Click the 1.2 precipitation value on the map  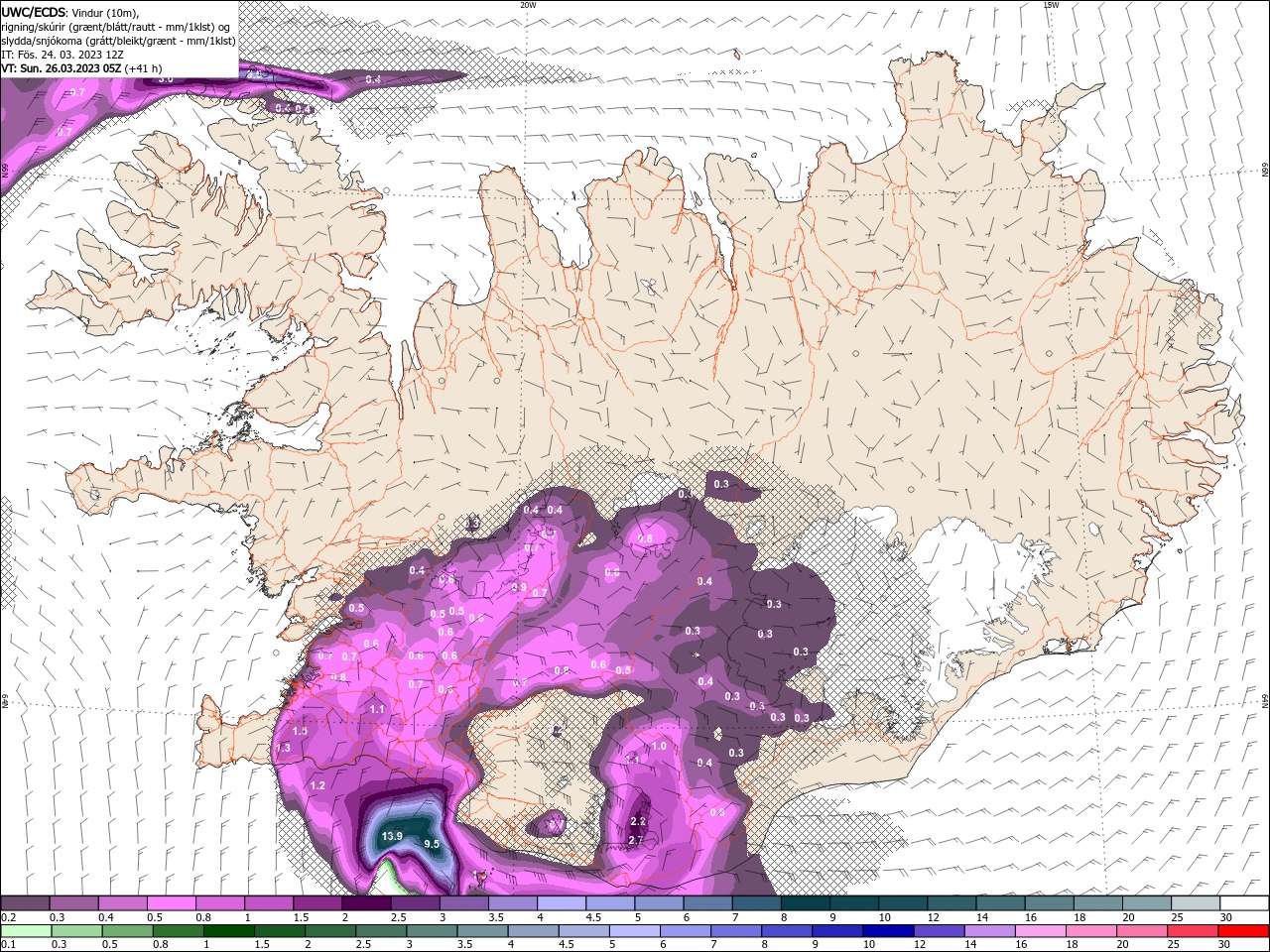318,785
